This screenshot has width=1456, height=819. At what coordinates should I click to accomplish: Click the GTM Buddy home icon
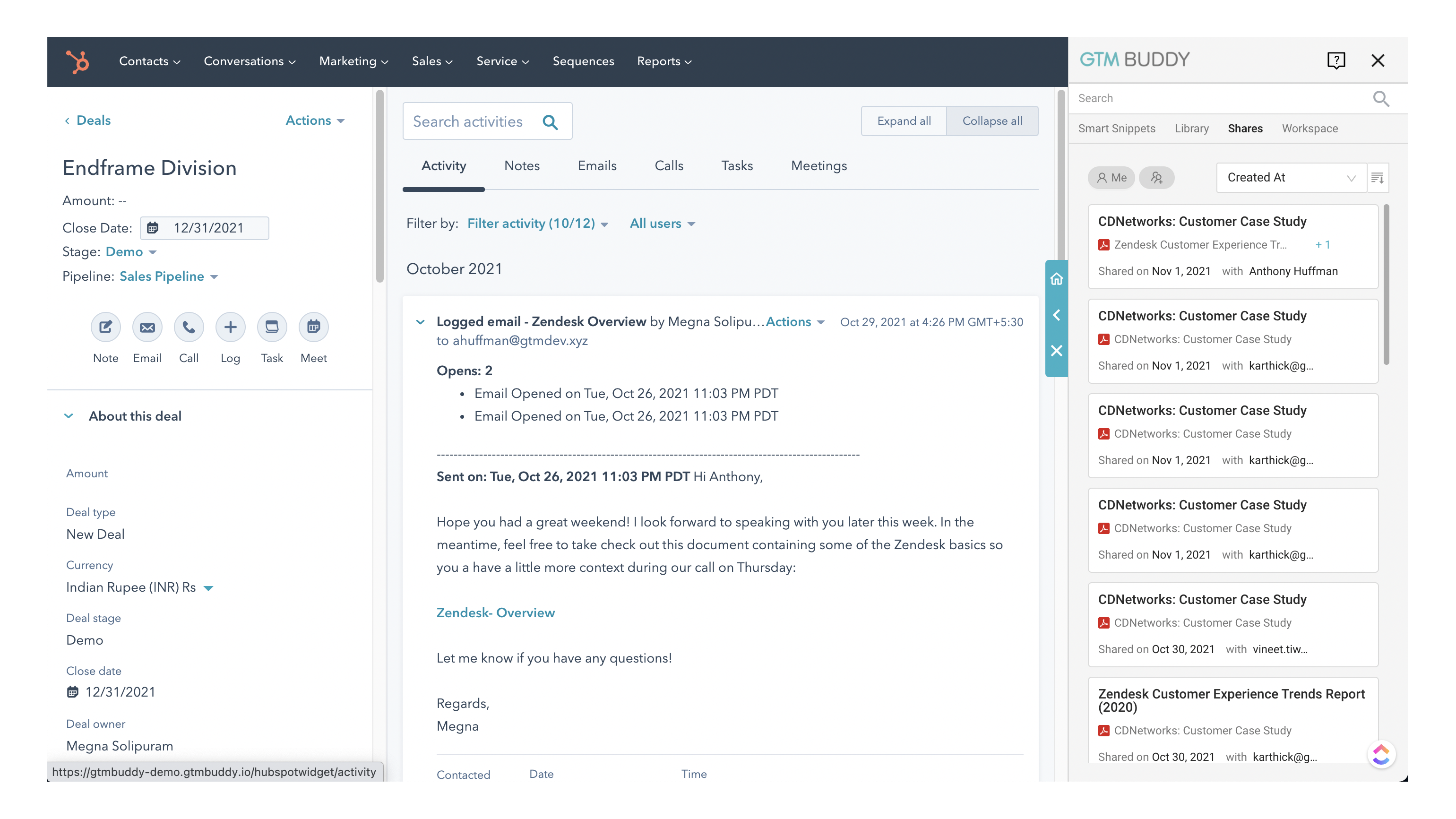click(x=1056, y=279)
